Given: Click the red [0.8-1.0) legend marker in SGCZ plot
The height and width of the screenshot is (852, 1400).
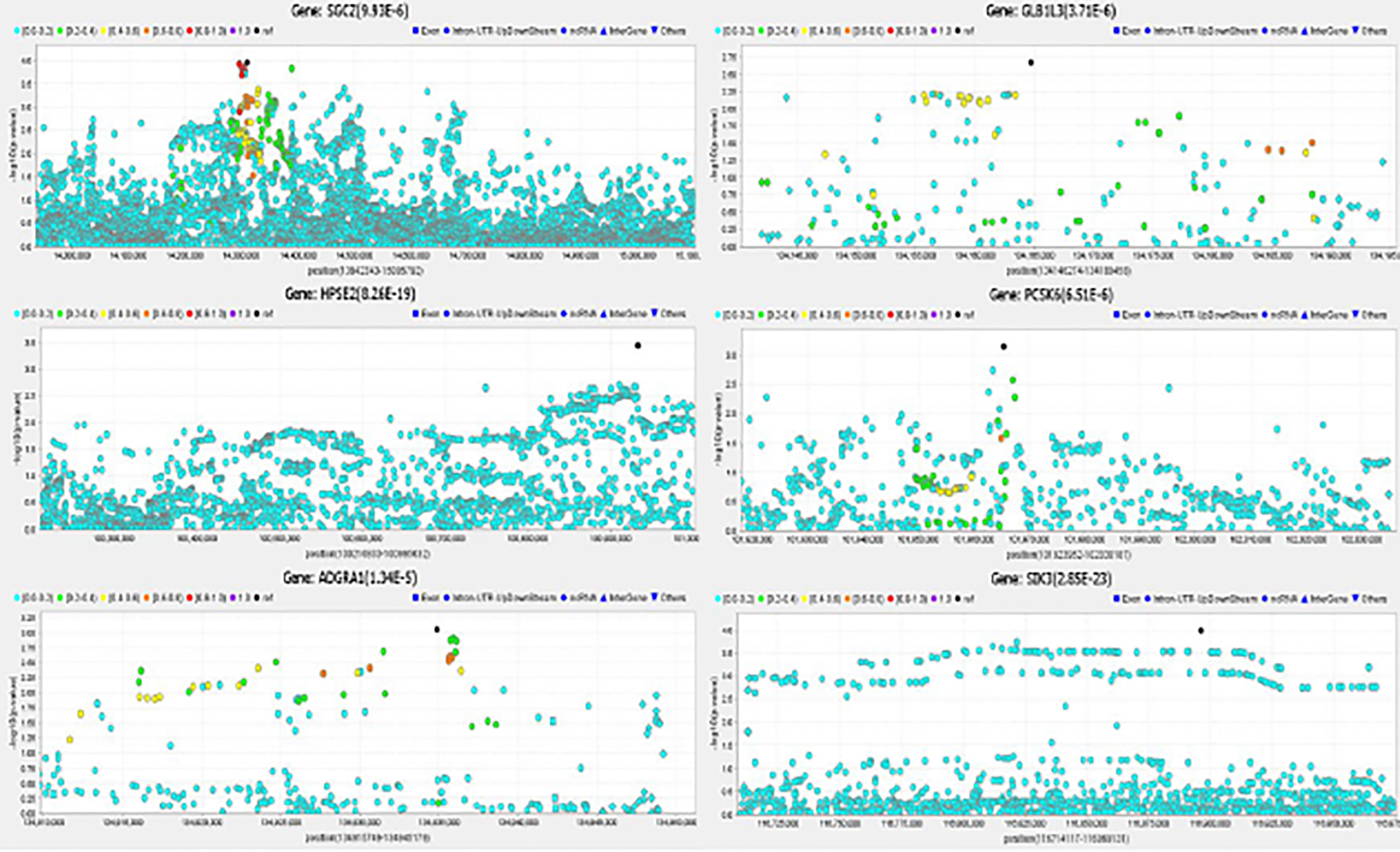Looking at the screenshot, I should [x=190, y=31].
